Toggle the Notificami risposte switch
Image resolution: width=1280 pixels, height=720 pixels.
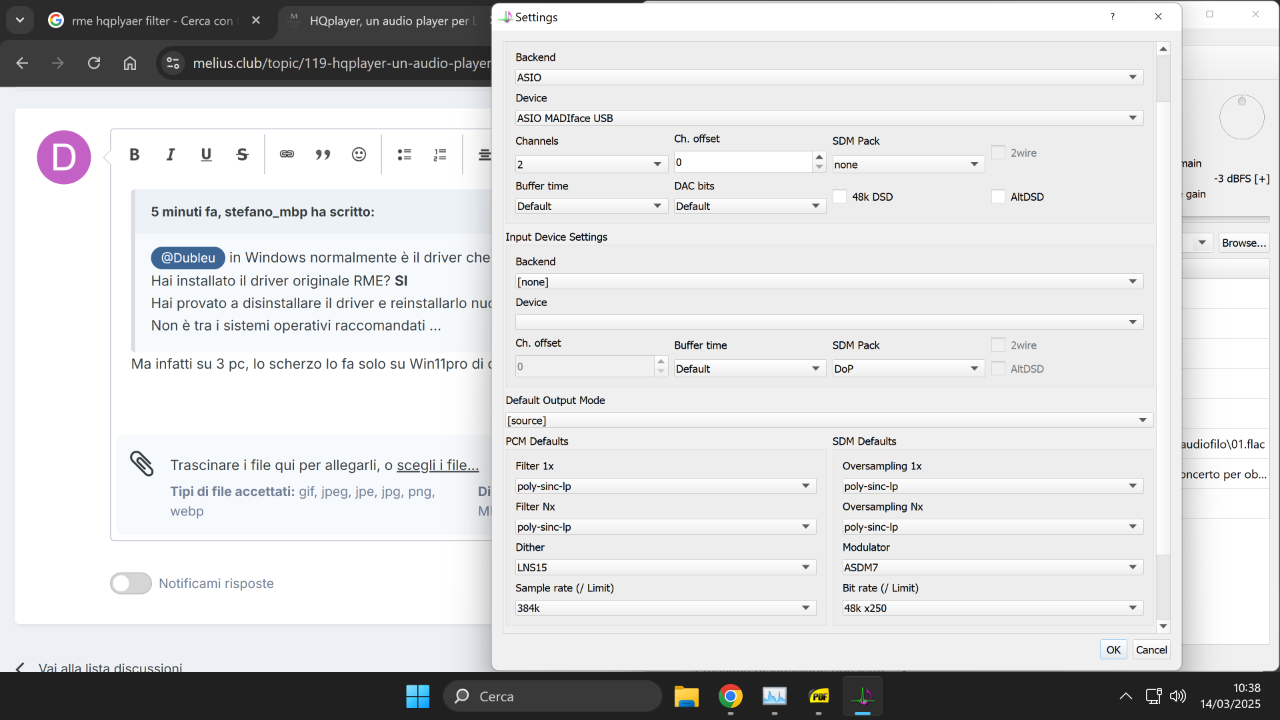(131, 583)
